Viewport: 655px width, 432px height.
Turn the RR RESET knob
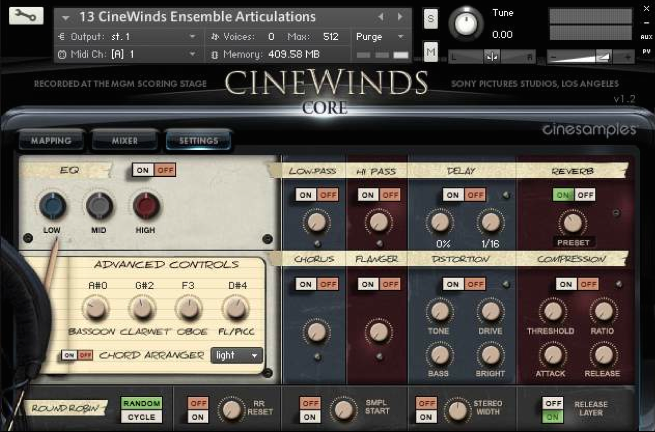pyautogui.click(x=231, y=410)
